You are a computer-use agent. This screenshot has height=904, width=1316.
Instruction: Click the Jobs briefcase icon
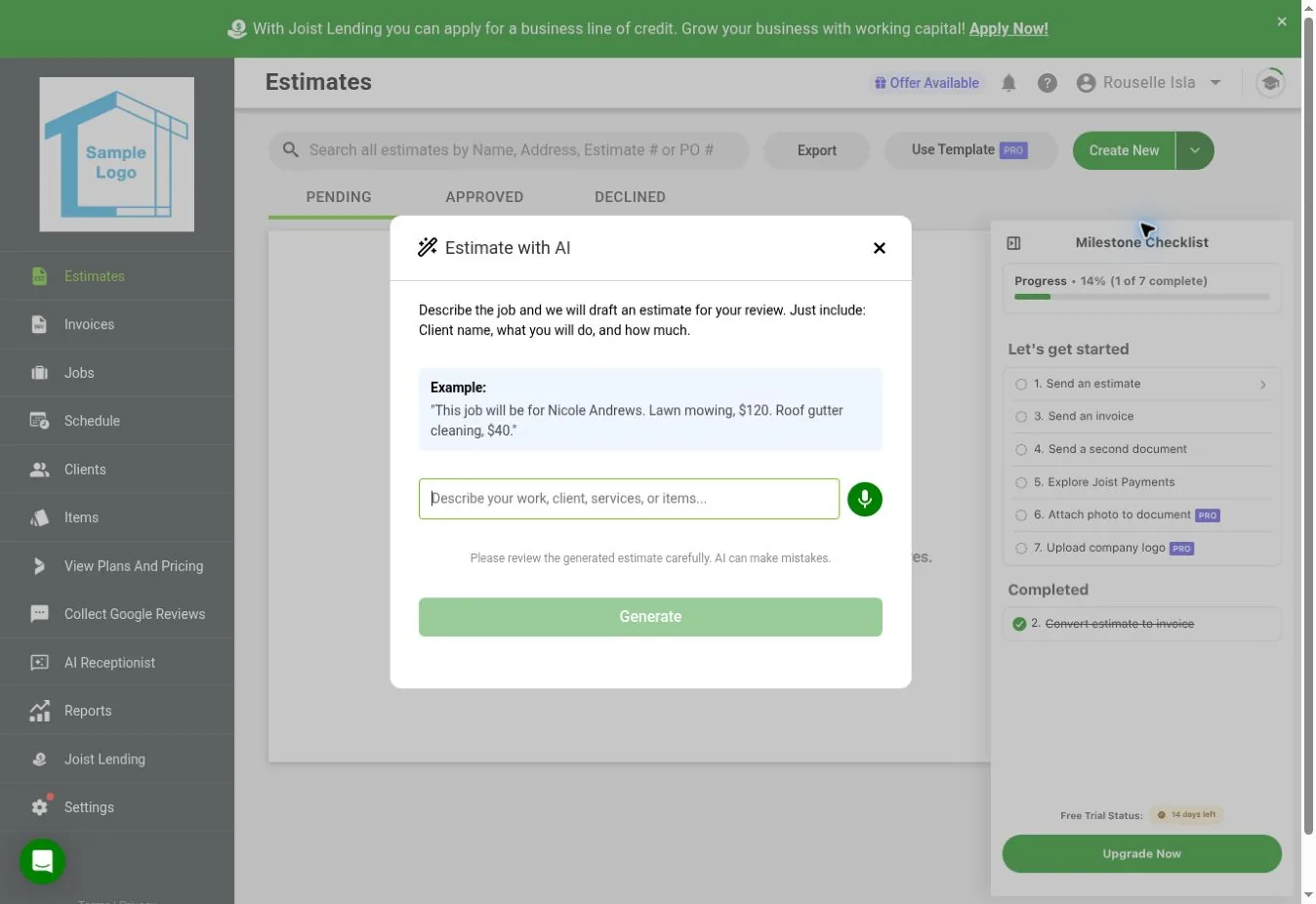(x=39, y=373)
